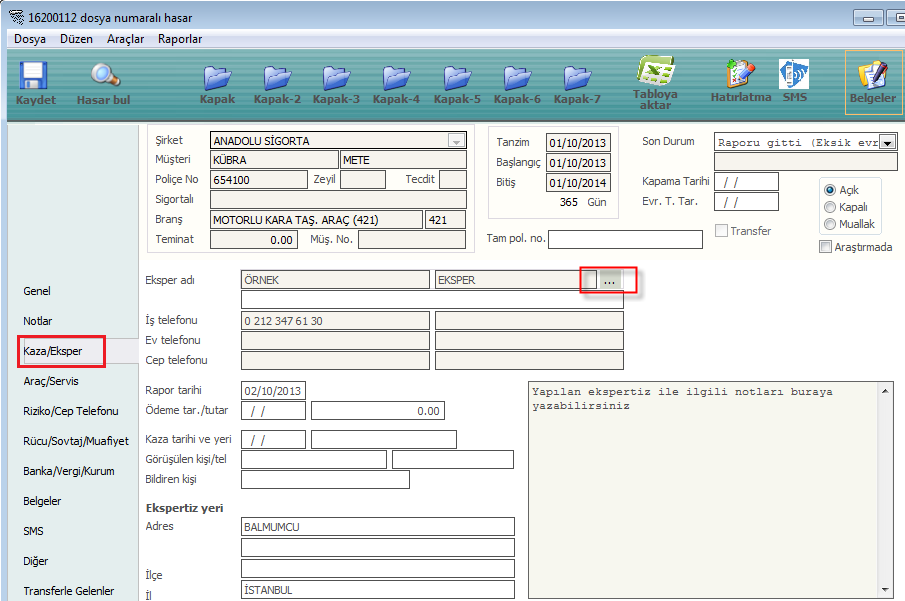This screenshot has height=601, width=905.
Task: Select the Muallak radio button
Action: point(829,223)
